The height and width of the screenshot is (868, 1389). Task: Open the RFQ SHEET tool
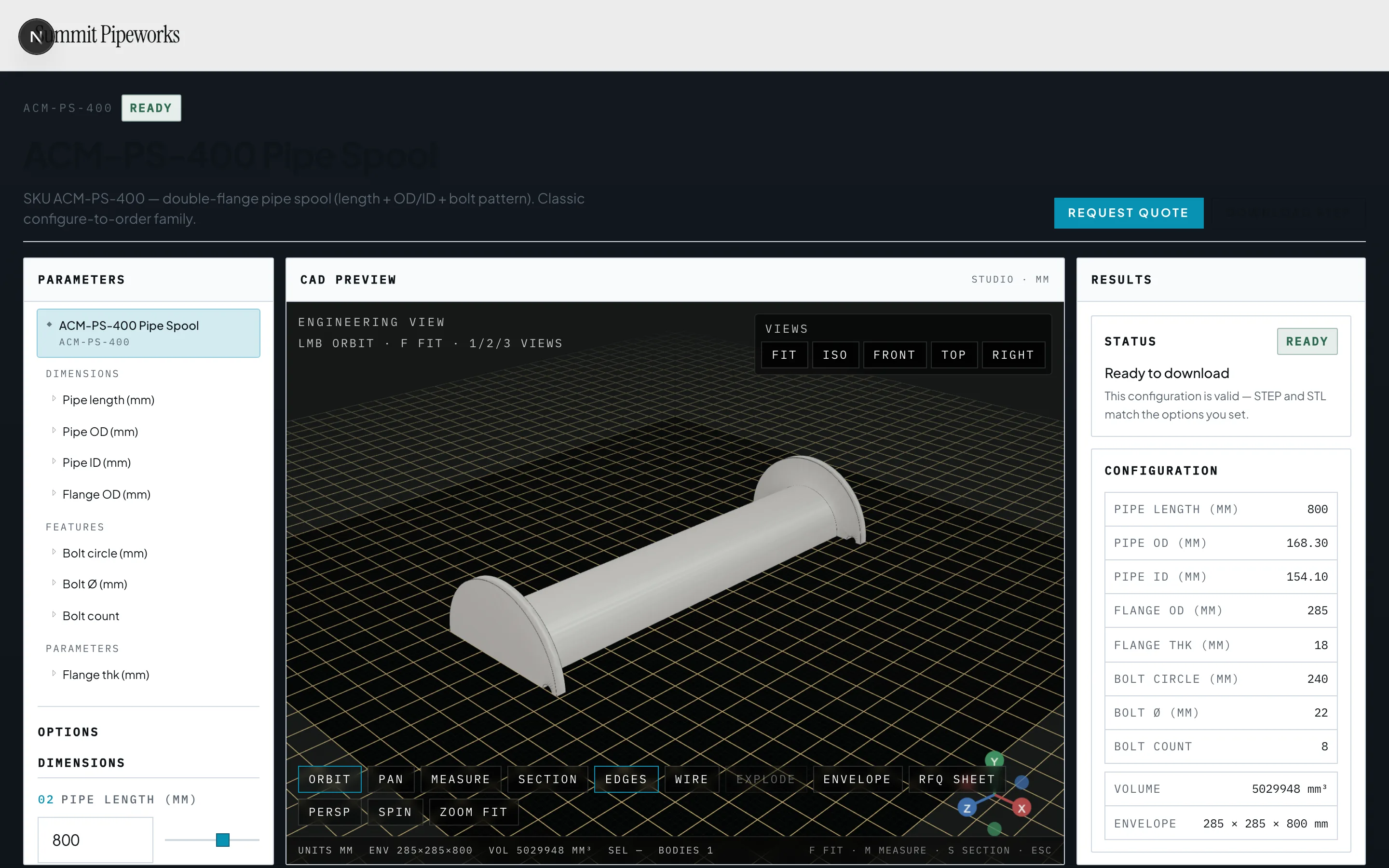pos(956,779)
